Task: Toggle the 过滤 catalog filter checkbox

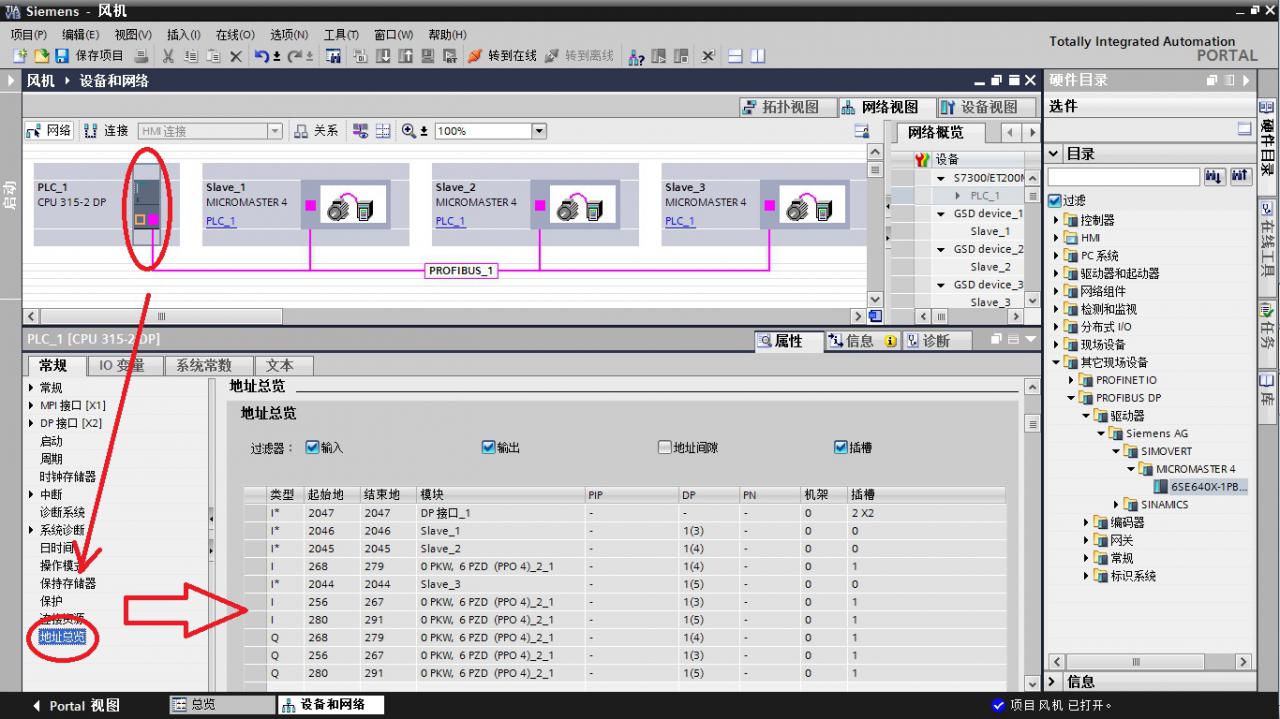Action: click(1054, 201)
